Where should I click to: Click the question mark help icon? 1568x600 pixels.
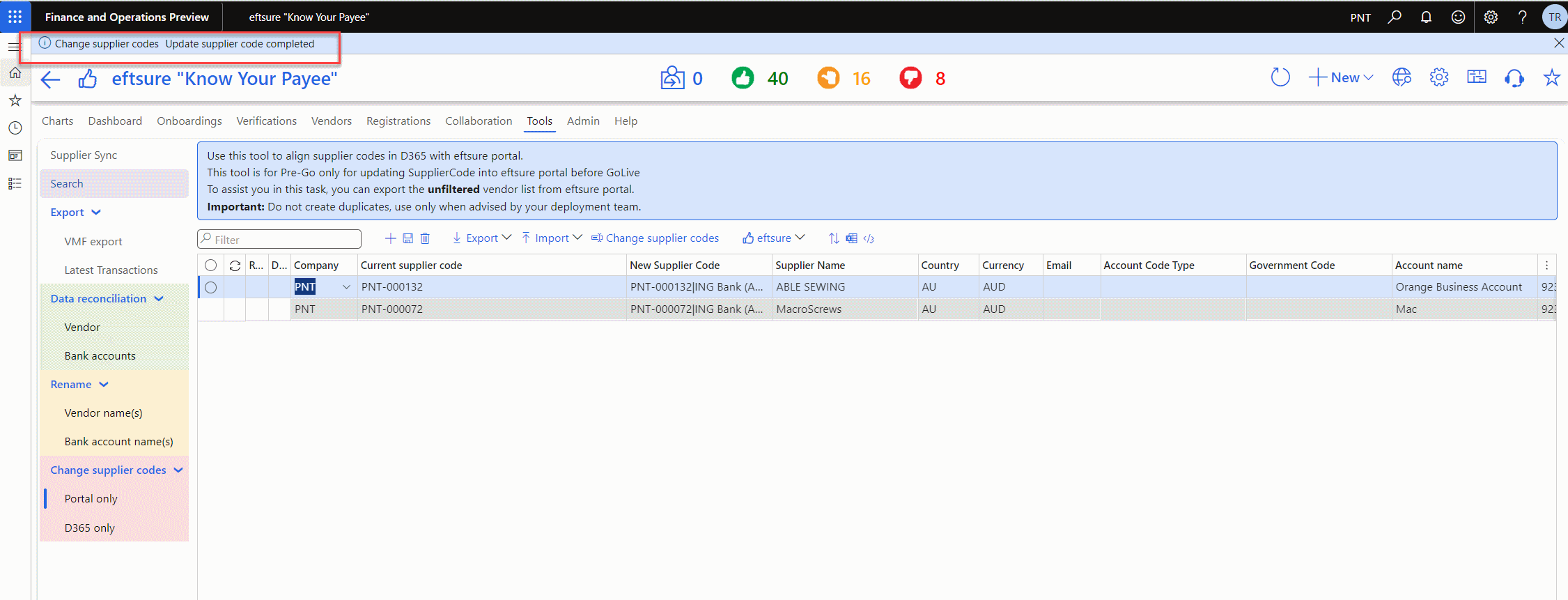(x=1523, y=17)
